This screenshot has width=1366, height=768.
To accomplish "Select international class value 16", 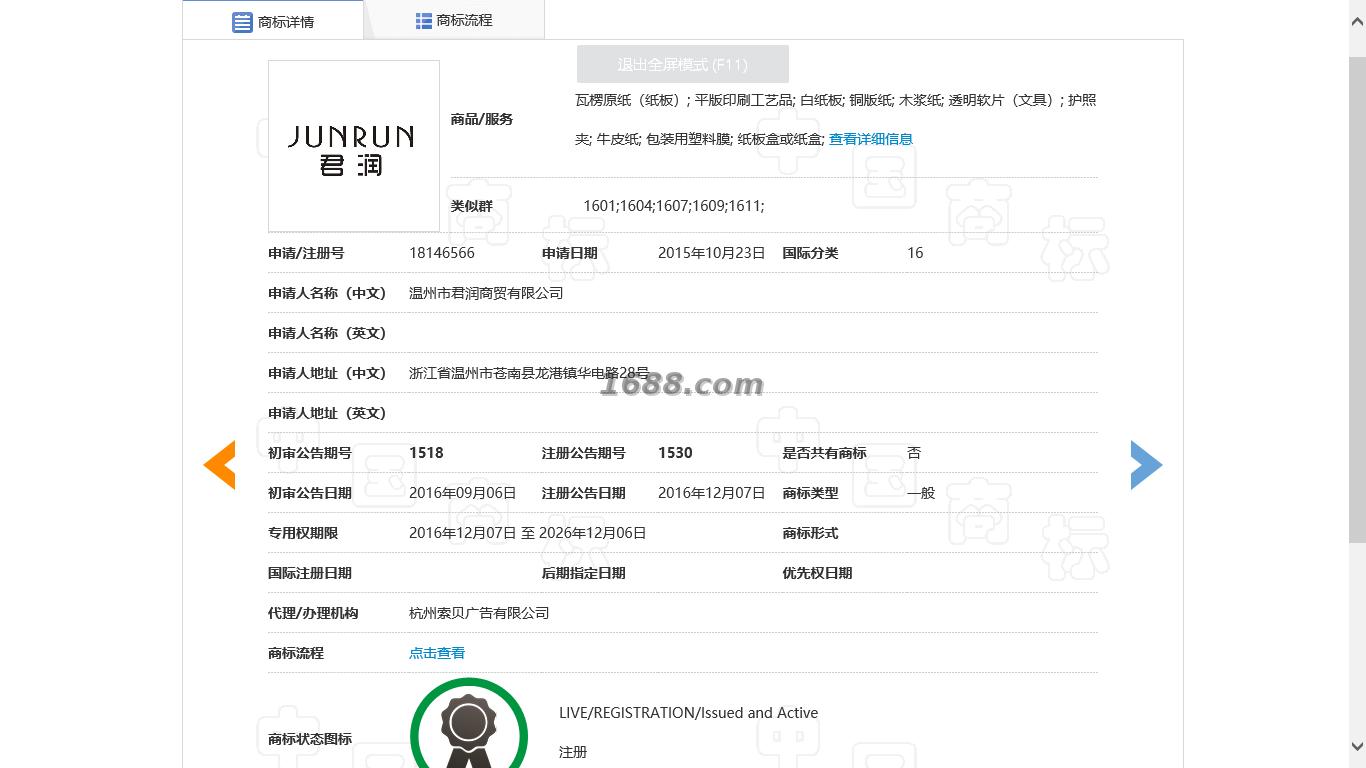I will click(915, 253).
